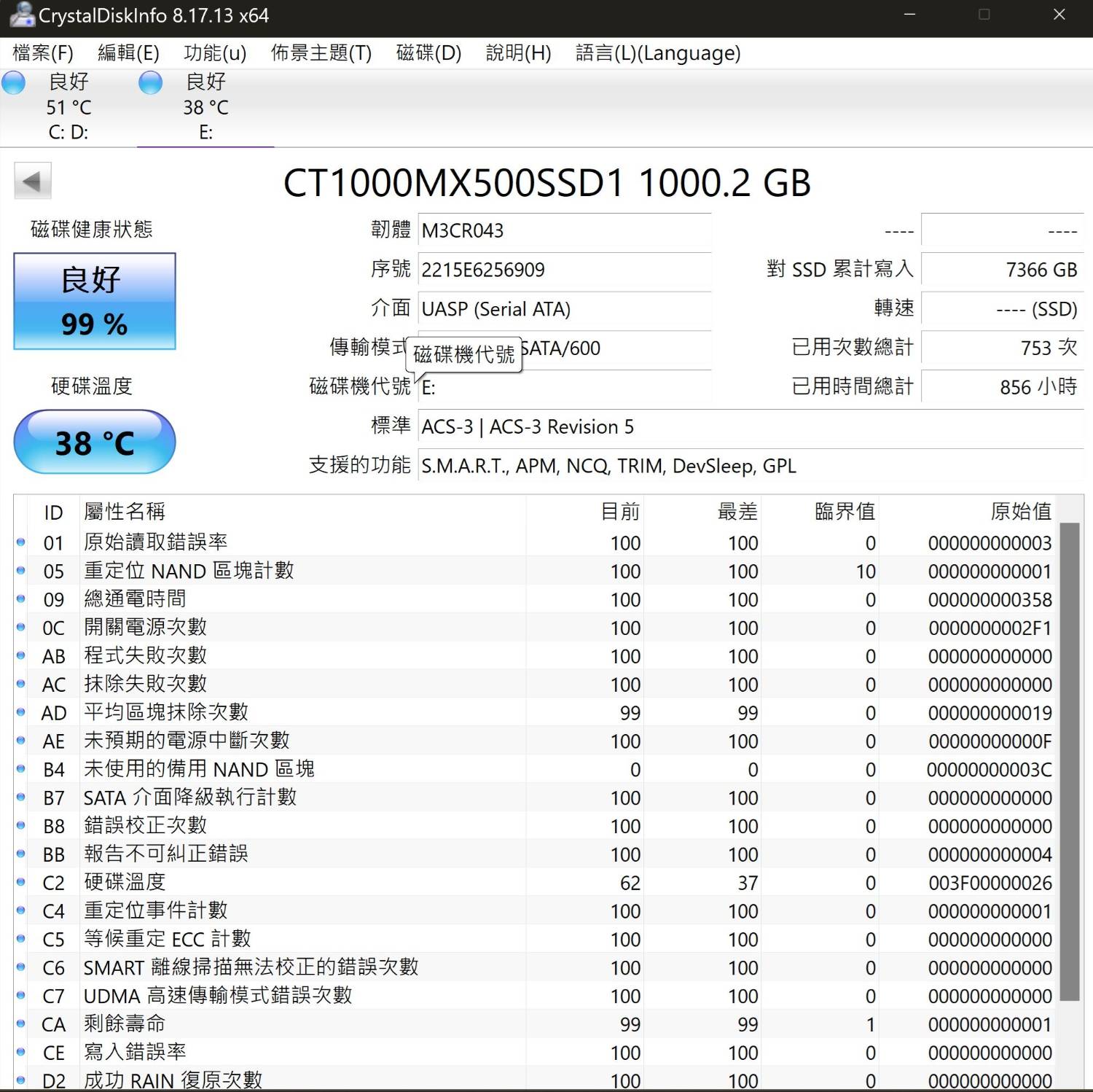Image resolution: width=1093 pixels, height=1092 pixels.
Task: Click status dot for attribute C2 row
Action: click(x=20, y=882)
